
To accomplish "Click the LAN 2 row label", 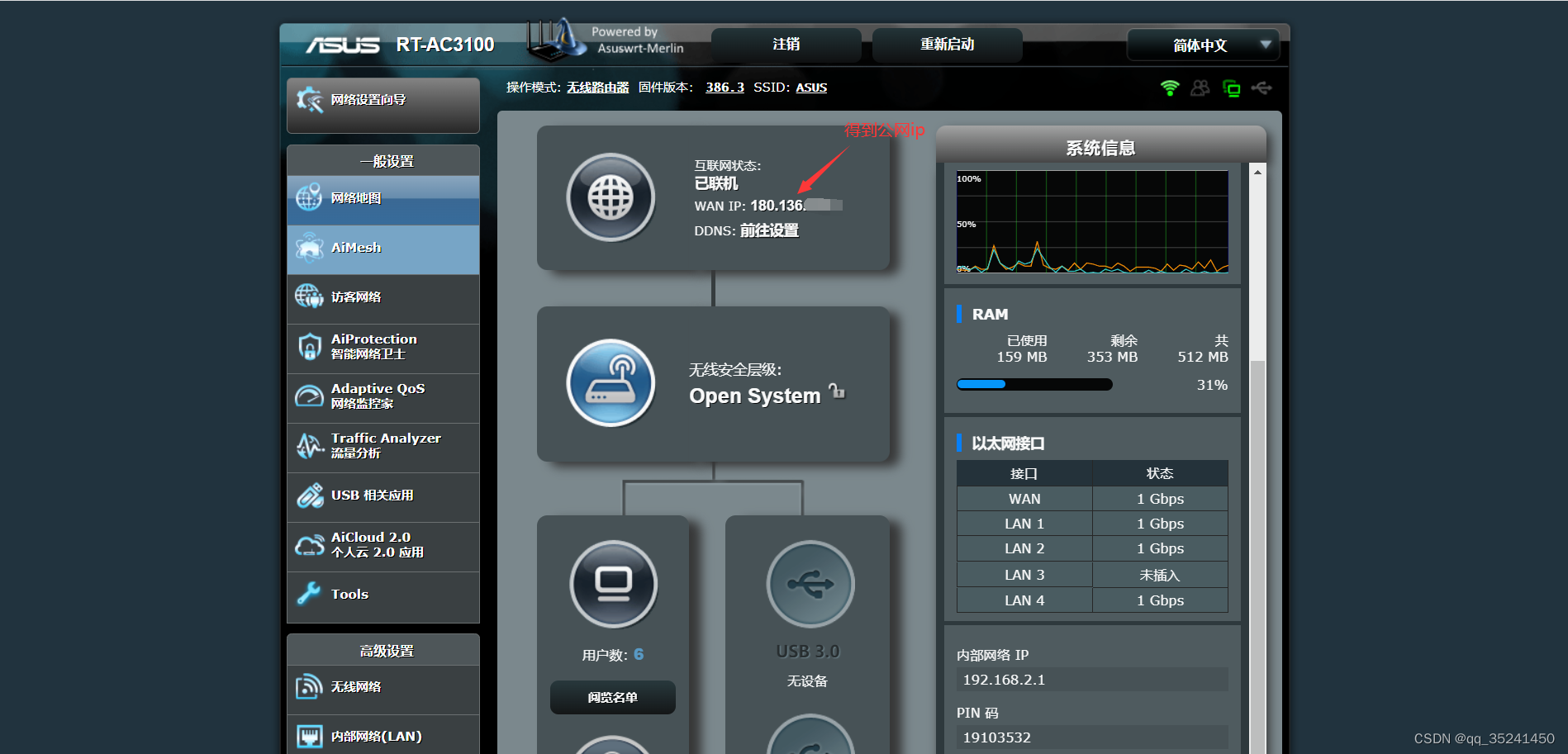I will pyautogui.click(x=1024, y=548).
